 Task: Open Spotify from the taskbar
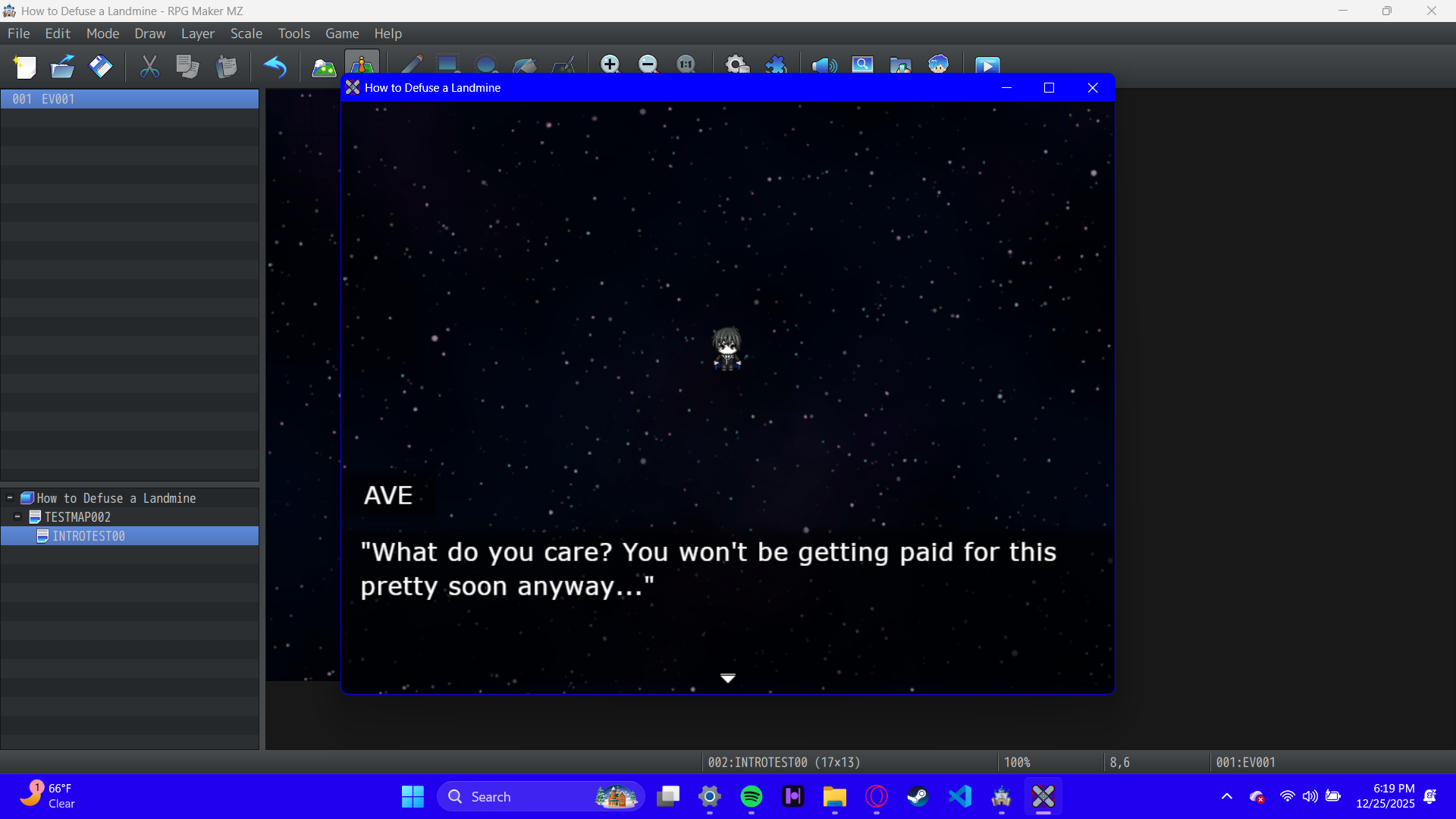751,796
